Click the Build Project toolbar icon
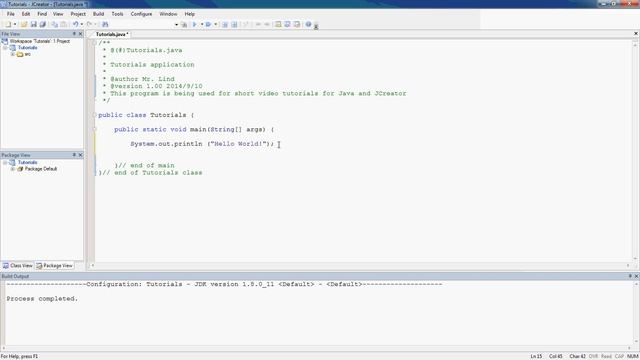Screen dimensions: 640x360 click(184, 24)
